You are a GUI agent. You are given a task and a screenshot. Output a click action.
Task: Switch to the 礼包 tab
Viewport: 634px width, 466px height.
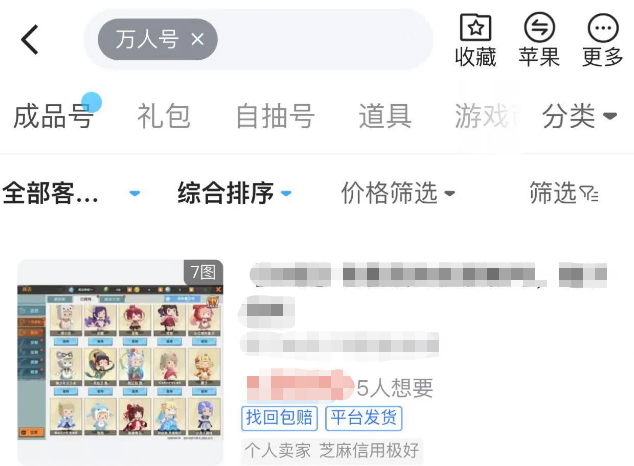164,116
